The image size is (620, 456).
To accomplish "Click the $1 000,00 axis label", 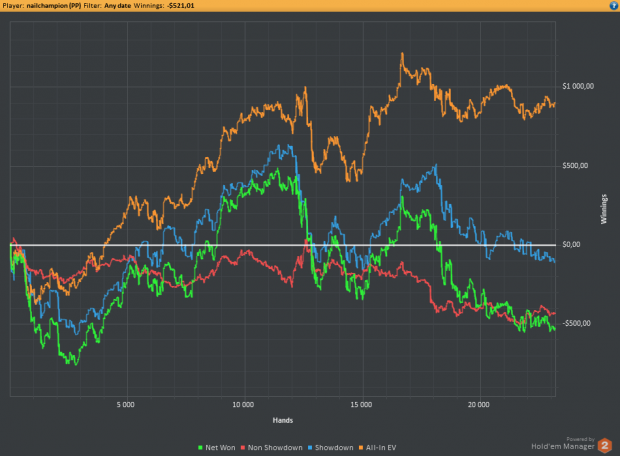I will pos(578,86).
